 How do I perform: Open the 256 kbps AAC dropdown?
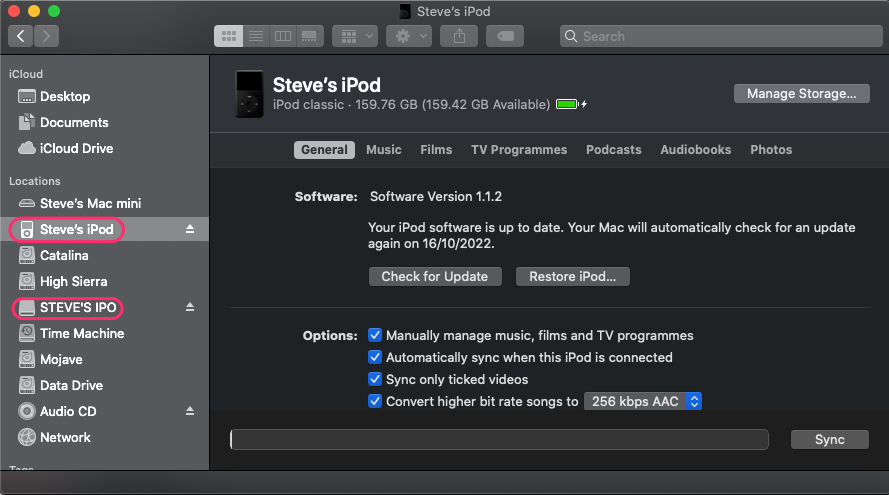643,401
